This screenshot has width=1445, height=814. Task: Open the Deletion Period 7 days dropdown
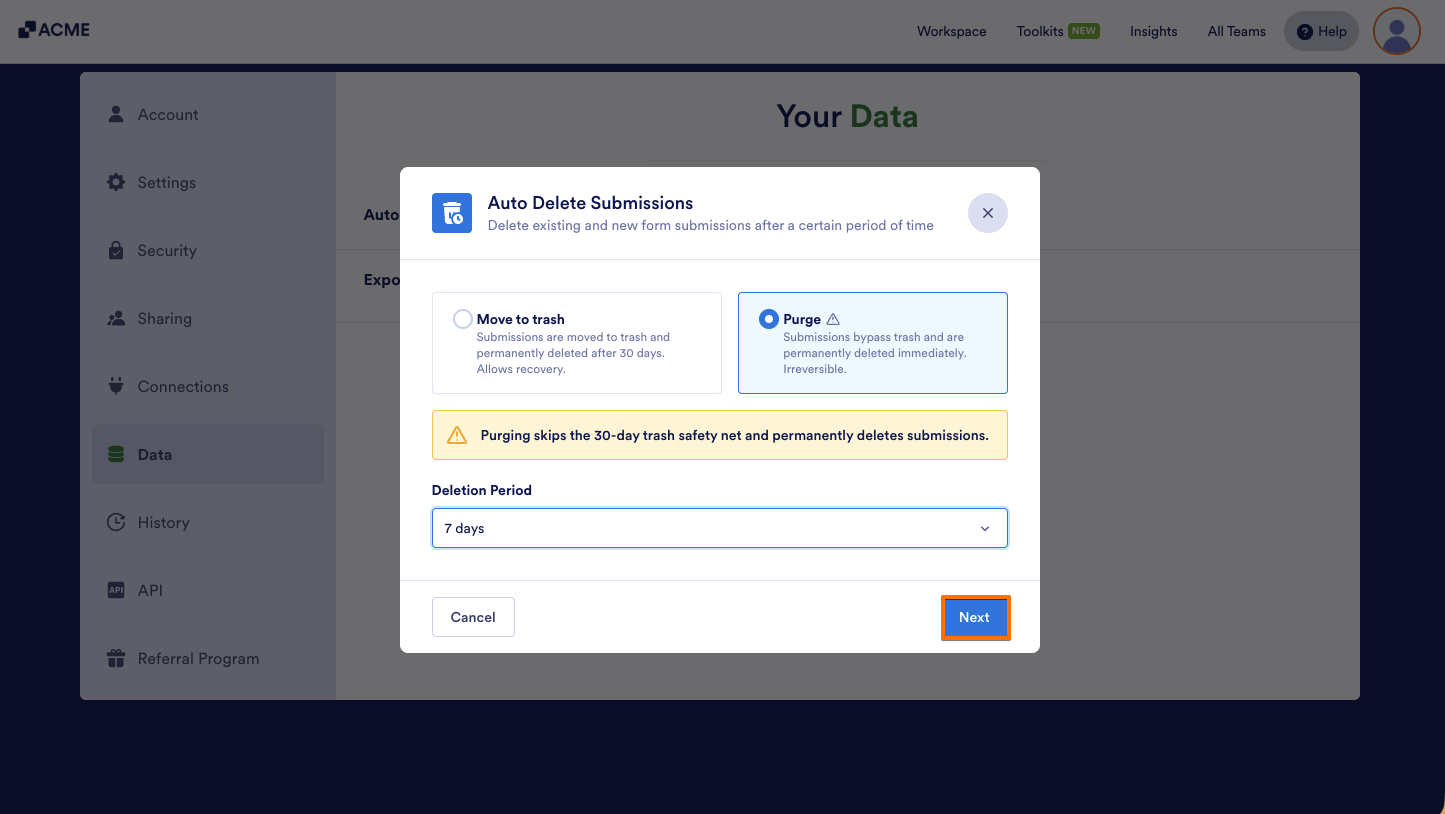720,528
